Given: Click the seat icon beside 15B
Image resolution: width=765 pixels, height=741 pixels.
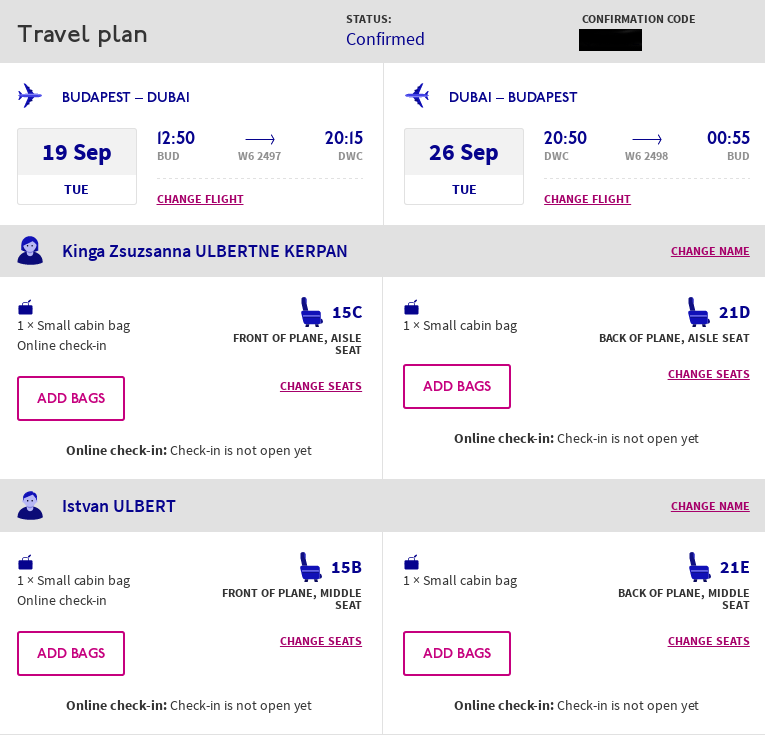Looking at the screenshot, I should coord(312,567).
